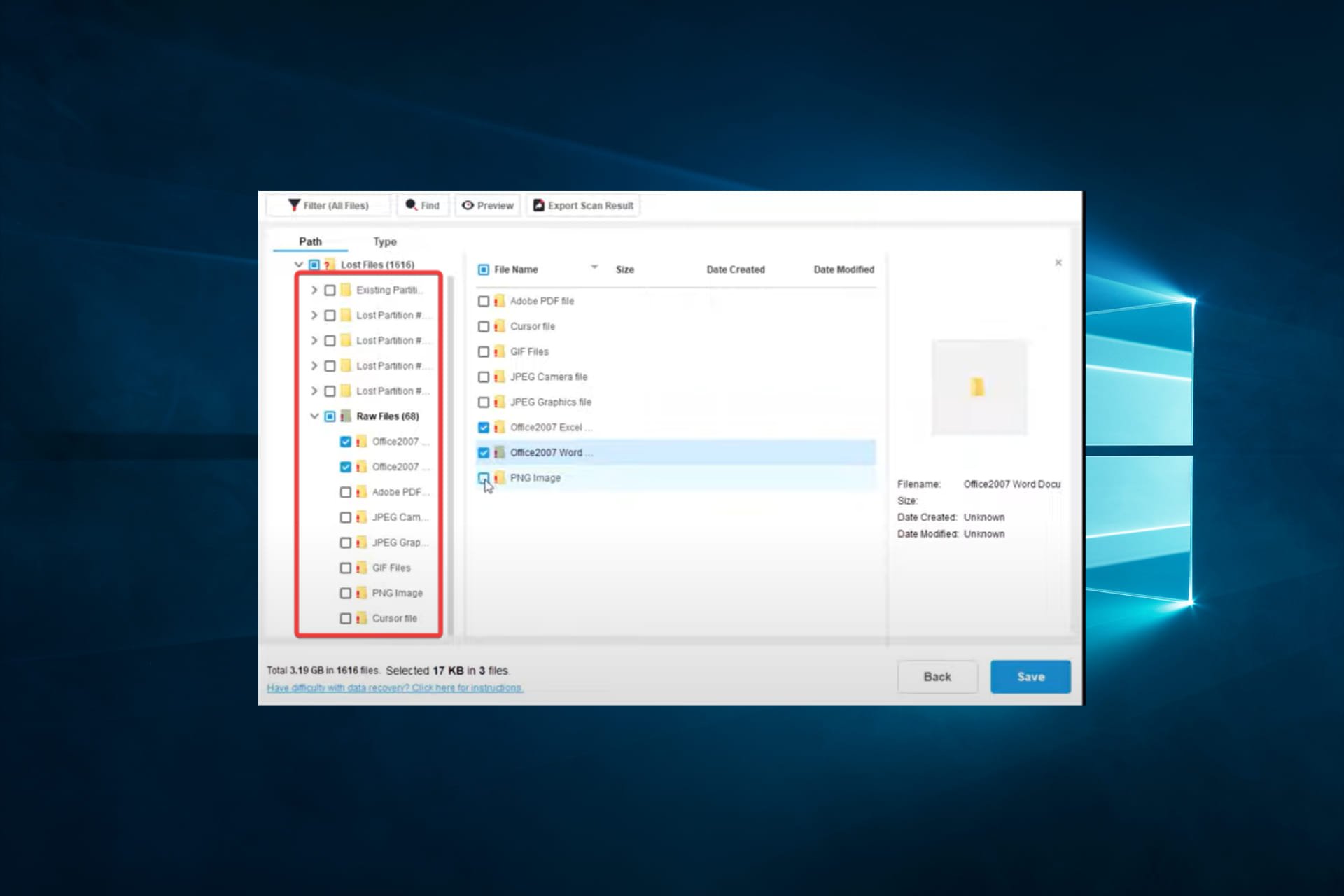
Task: Expand the Existing Partition tree node
Action: (314, 290)
